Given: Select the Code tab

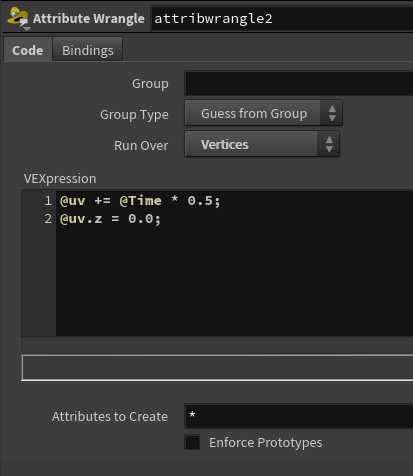Looking at the screenshot, I should (x=27, y=50).
